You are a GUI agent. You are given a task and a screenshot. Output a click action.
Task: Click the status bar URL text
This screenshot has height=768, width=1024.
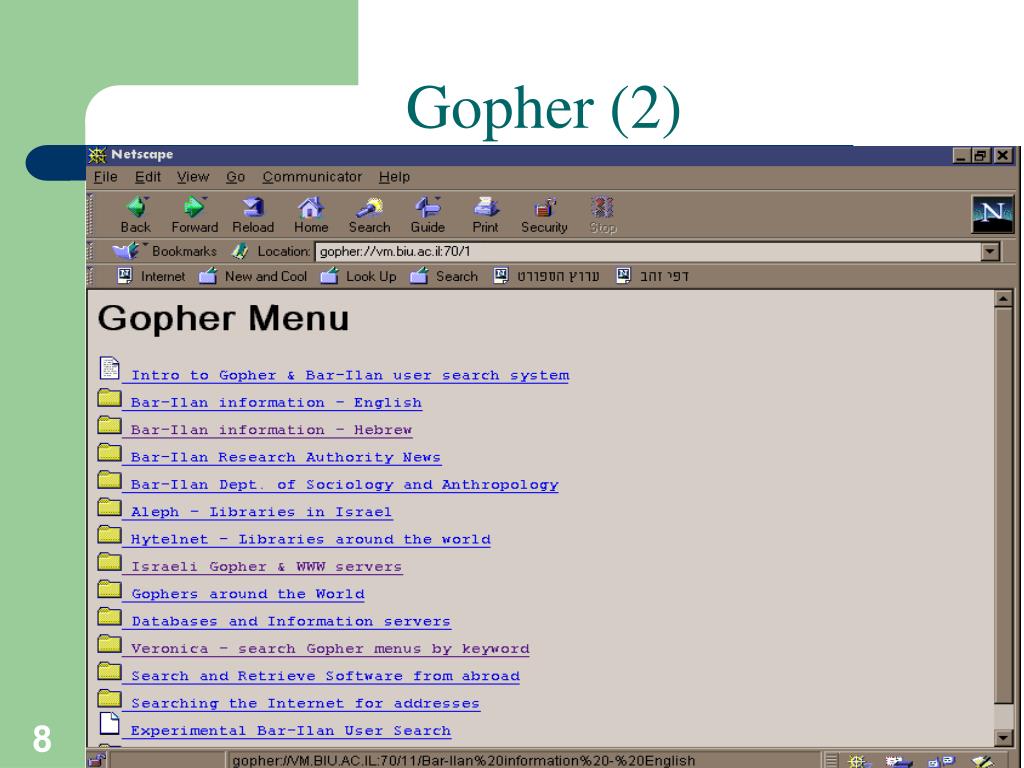point(464,761)
